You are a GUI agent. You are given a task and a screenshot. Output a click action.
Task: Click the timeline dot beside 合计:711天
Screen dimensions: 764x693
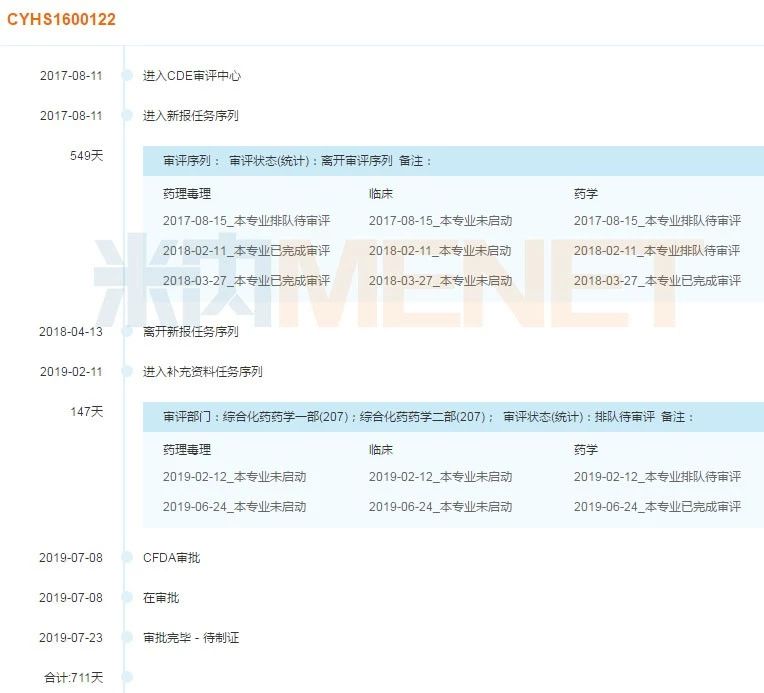[x=127, y=677]
